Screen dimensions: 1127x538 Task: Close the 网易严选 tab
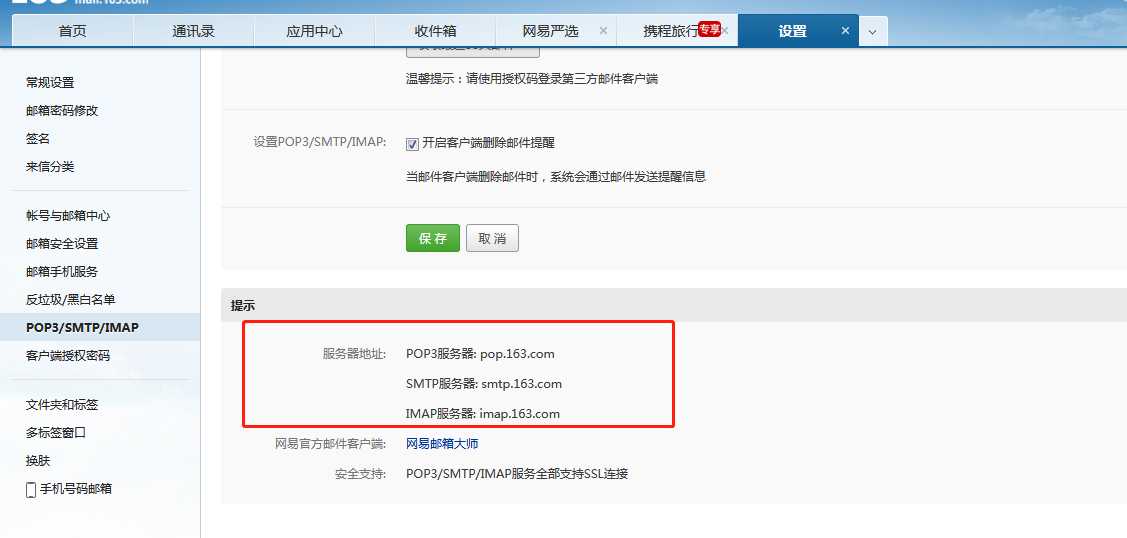603,31
